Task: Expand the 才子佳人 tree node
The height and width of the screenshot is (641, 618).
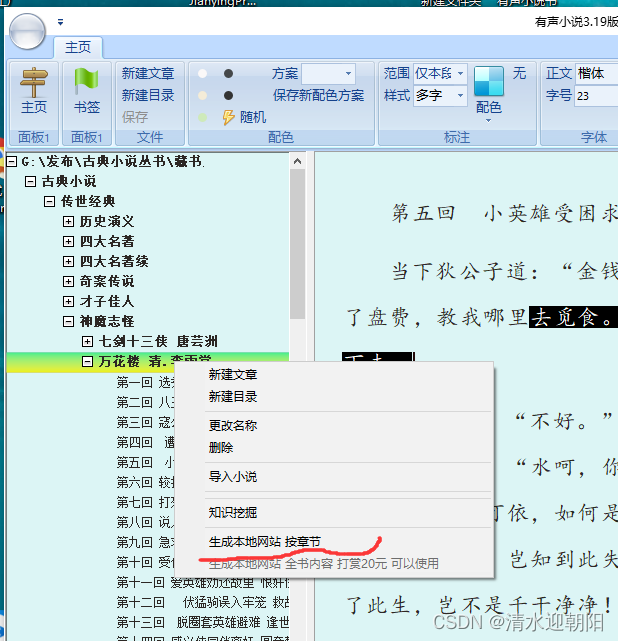Action: (68, 301)
